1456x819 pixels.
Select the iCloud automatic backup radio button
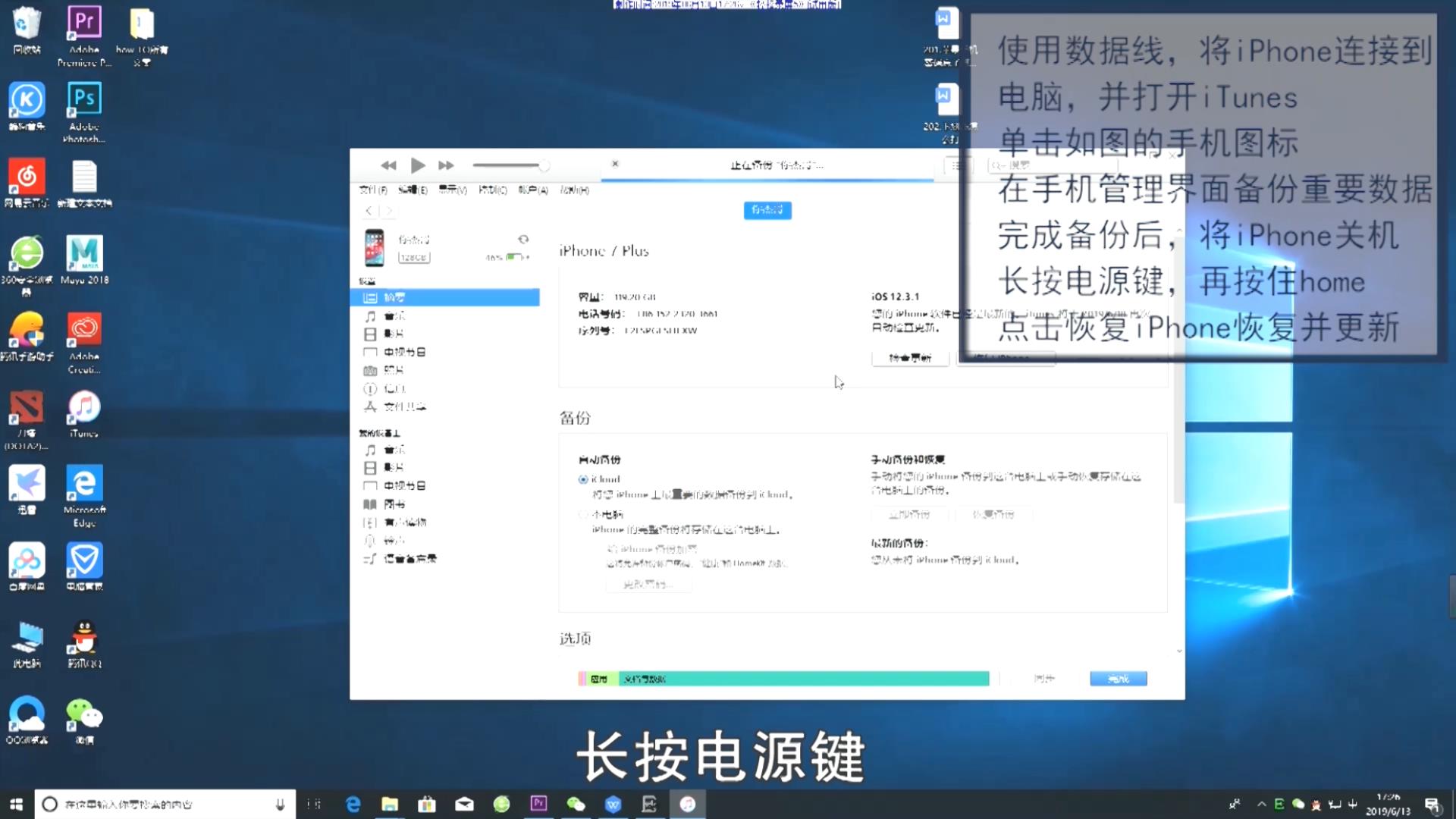pos(583,479)
